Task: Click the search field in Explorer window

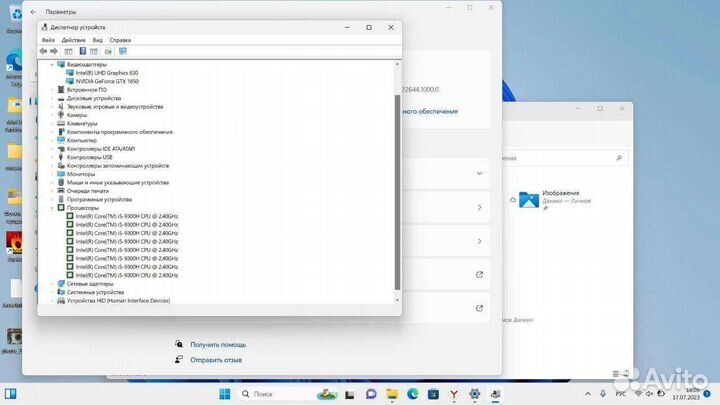Action: point(565,158)
